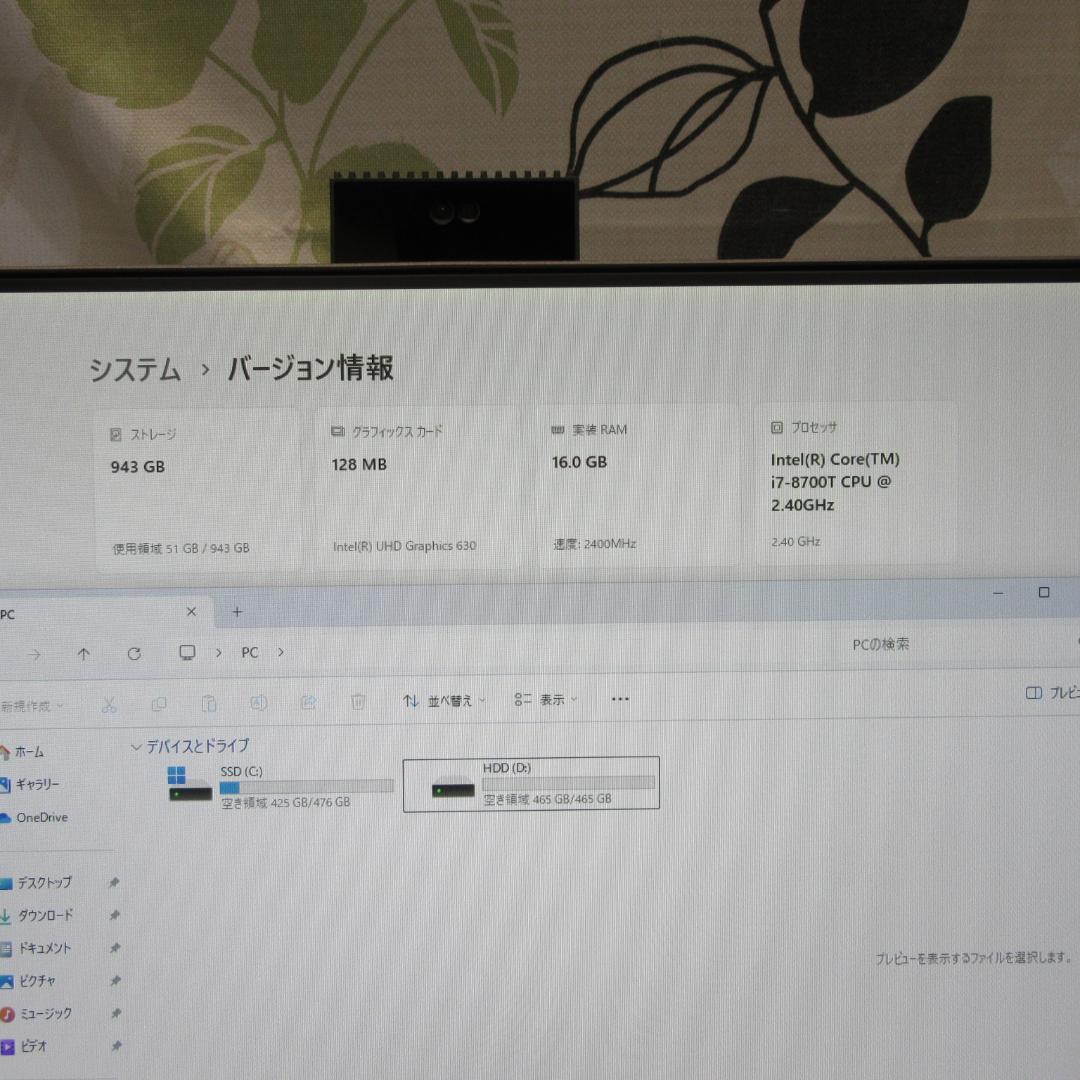Open the HDD (D:) drive
1080x1080 pixels.
coord(530,784)
